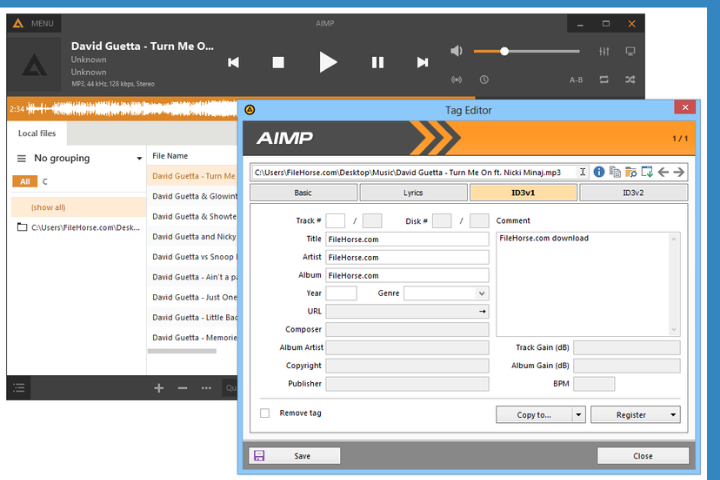Mute sound via speaker icon
Screen dimensions: 720x480
456,51
